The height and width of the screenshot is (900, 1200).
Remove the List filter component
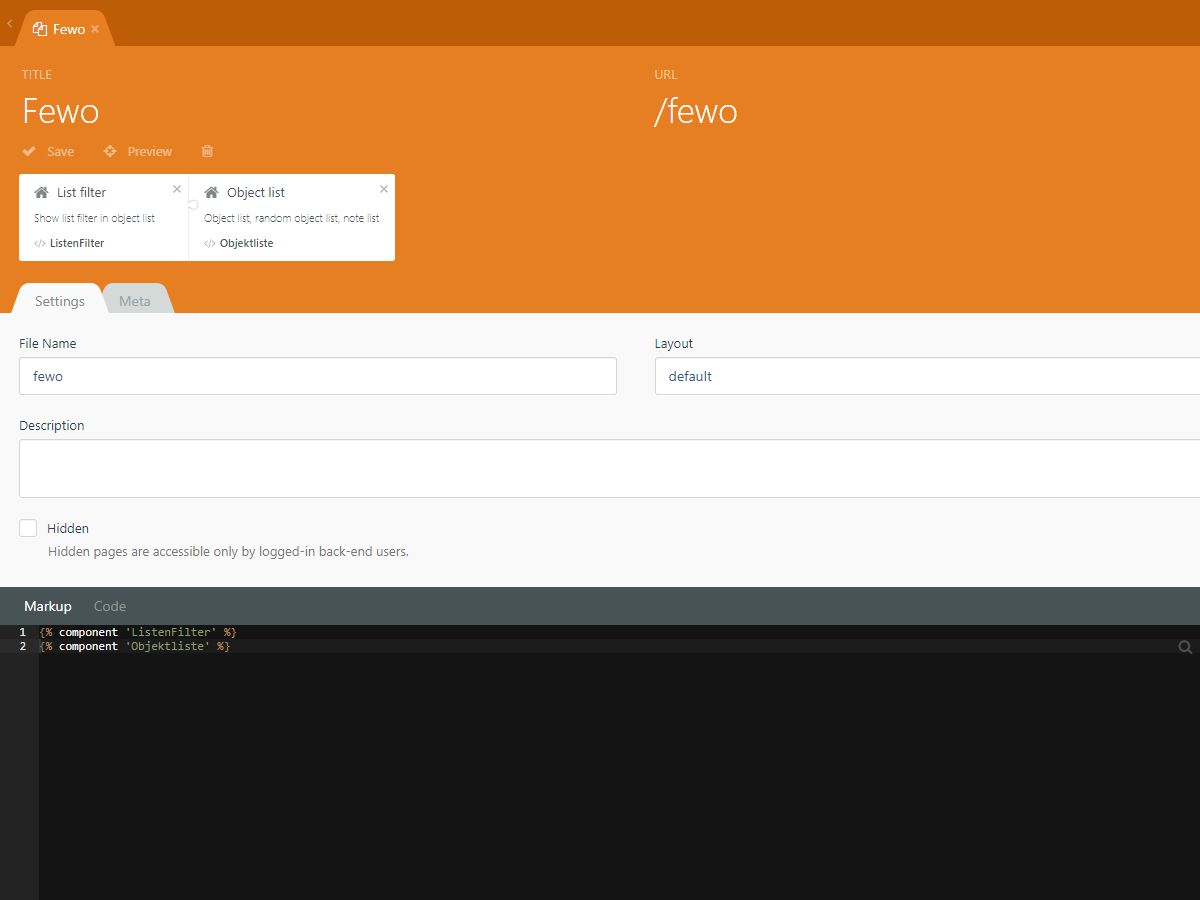coord(177,188)
